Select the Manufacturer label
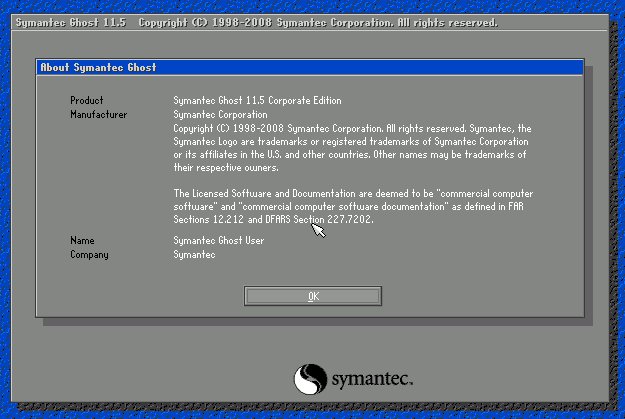Image resolution: width=625 pixels, height=419 pixels. [98, 115]
